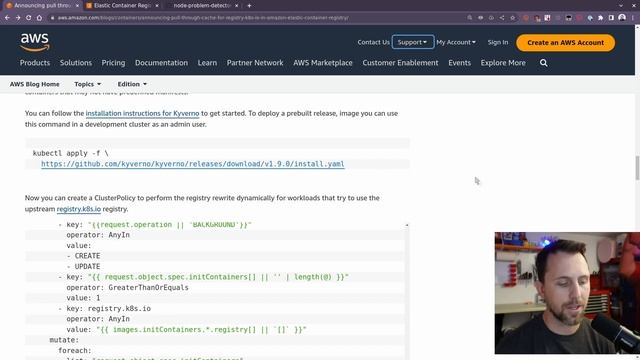
Task: Click the '- CREATE' code line
Action: [x=83, y=256]
